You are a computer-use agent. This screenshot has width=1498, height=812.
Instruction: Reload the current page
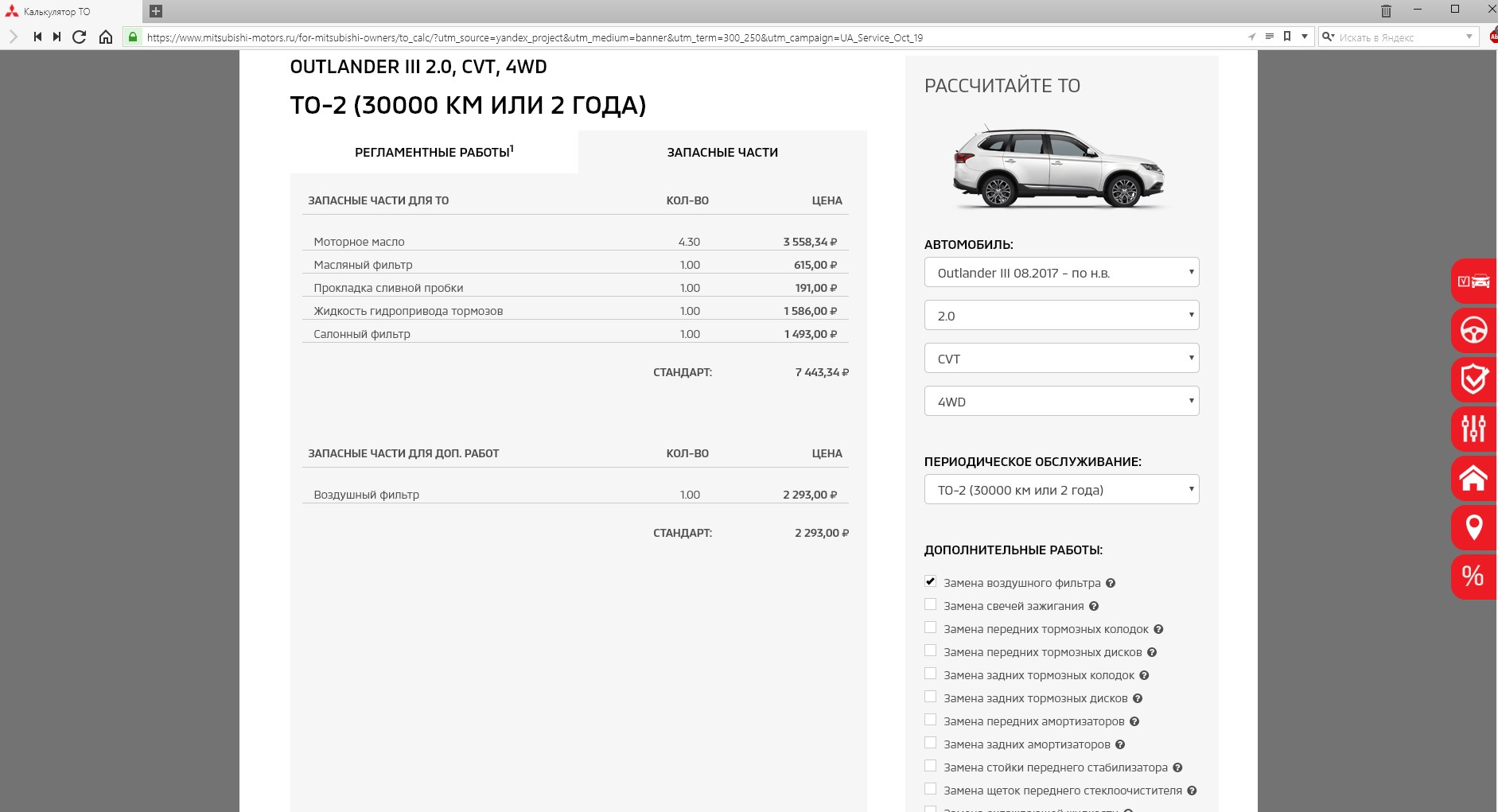pos(79,37)
